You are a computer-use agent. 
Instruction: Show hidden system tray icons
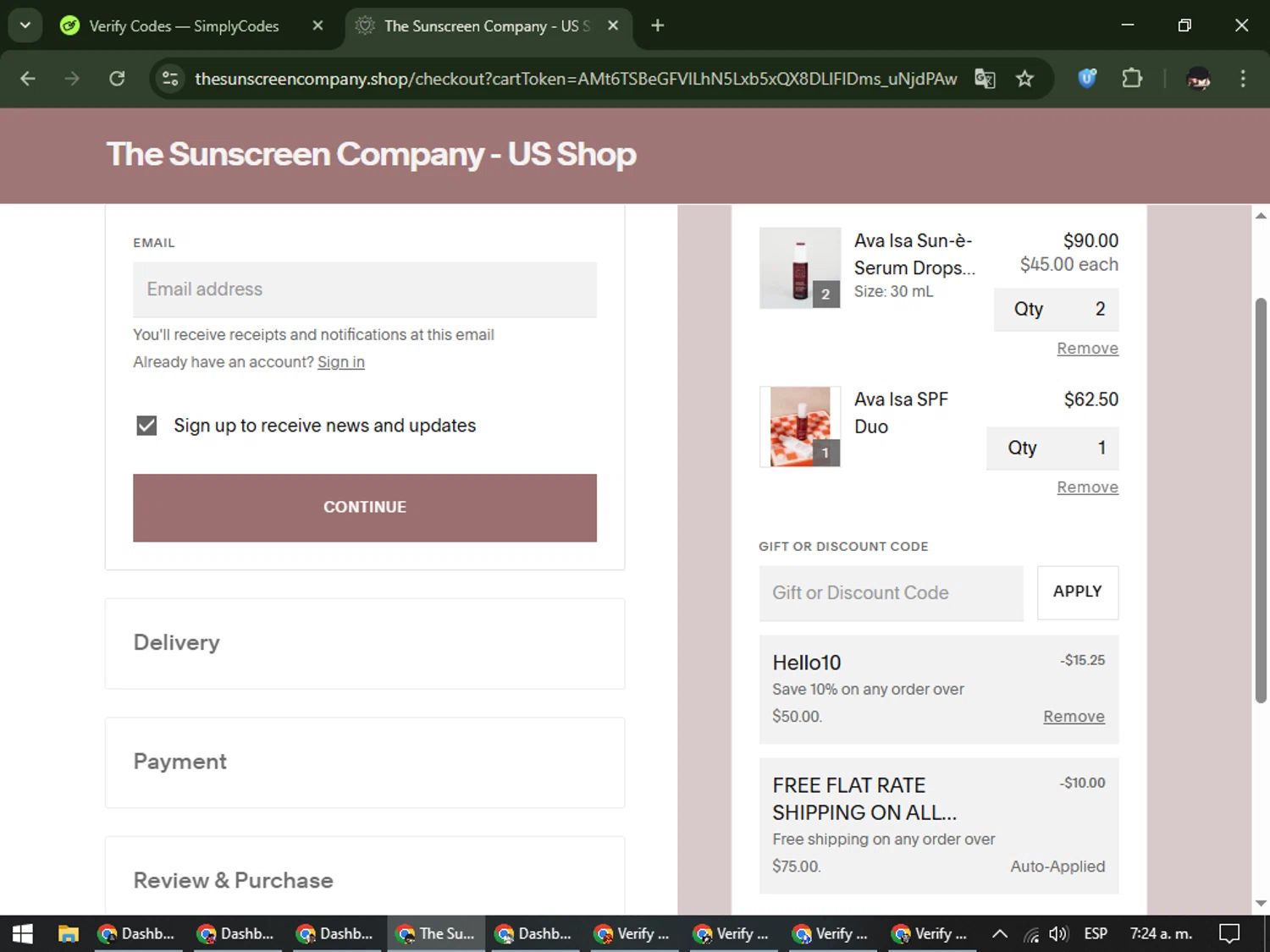(999, 934)
